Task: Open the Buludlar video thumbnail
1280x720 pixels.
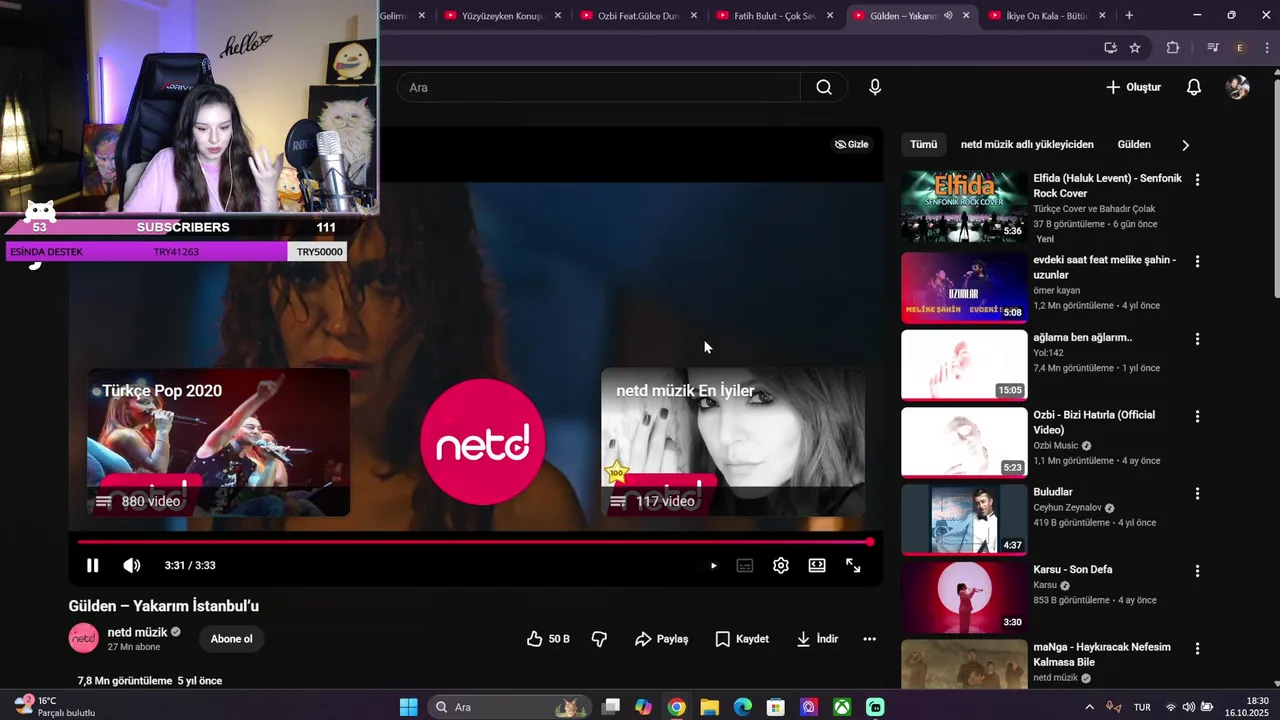Action: pos(964,519)
